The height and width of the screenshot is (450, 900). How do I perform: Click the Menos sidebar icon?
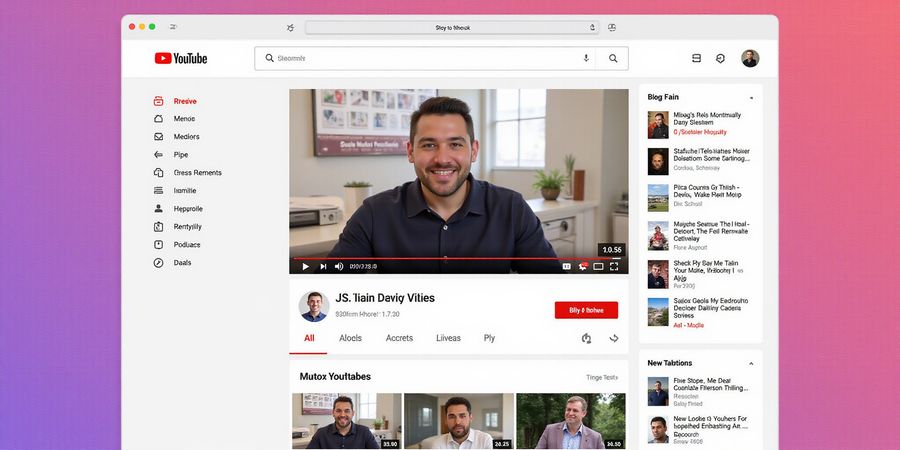point(158,119)
